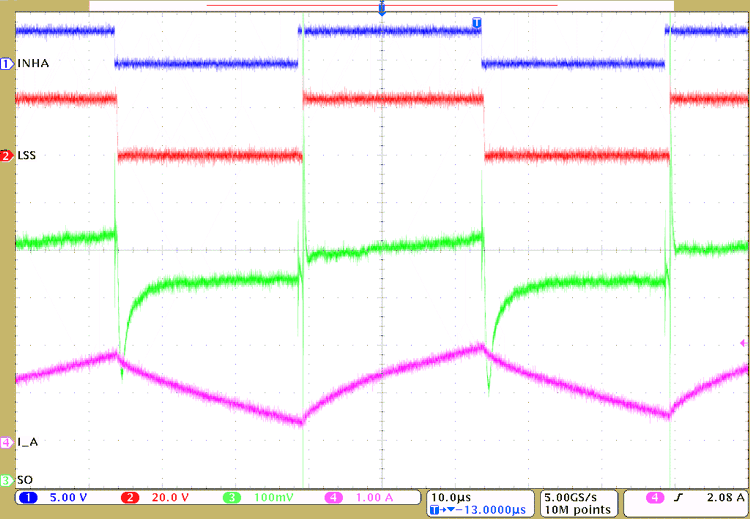Click the waveform record overview bar at top
750x519 pixels.
[381, 5]
